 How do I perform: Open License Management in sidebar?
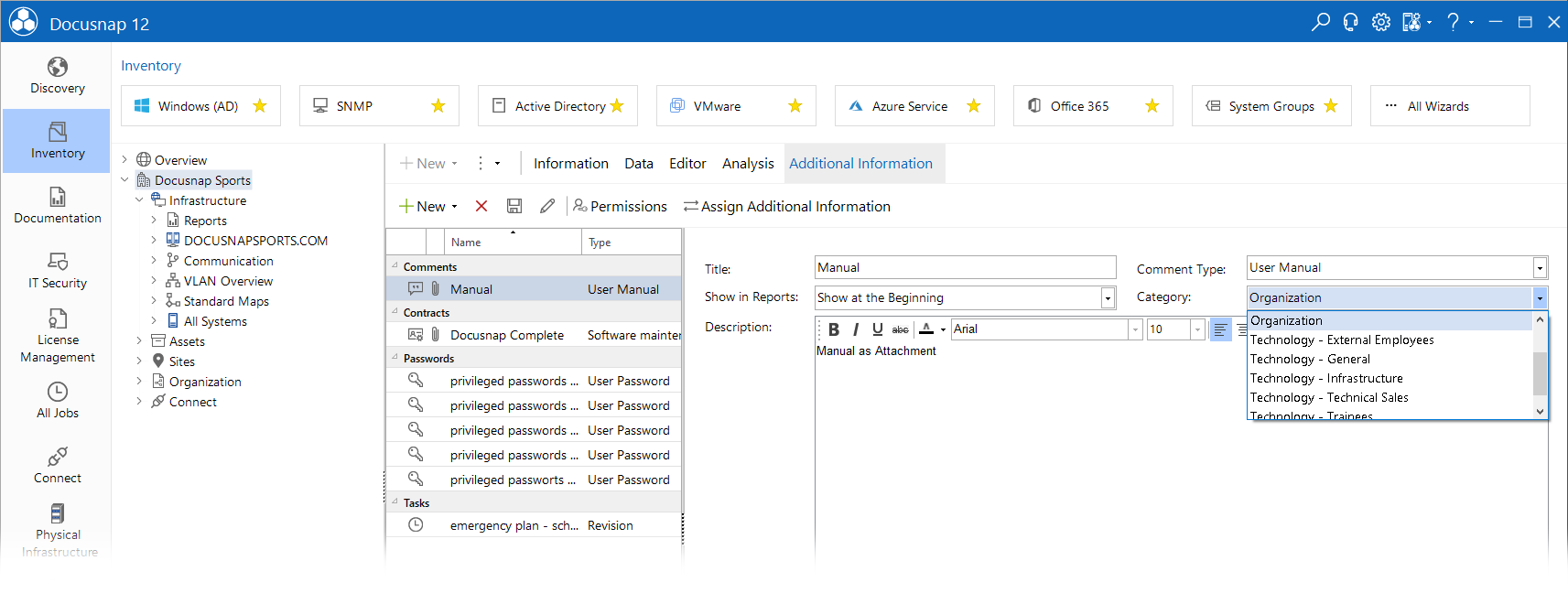coord(57,336)
